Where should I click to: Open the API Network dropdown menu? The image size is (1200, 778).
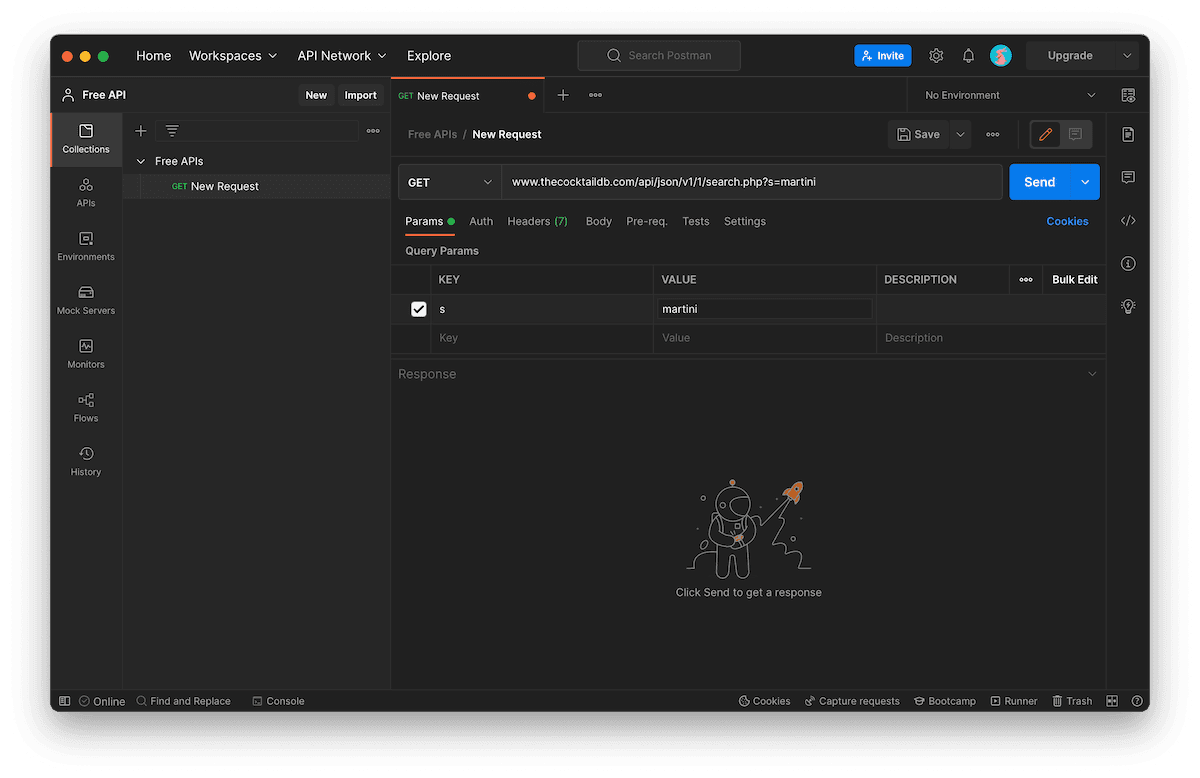tap(342, 56)
